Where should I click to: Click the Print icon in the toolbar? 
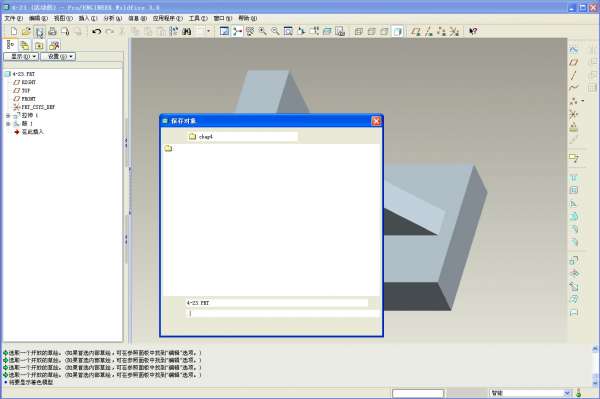click(52, 31)
